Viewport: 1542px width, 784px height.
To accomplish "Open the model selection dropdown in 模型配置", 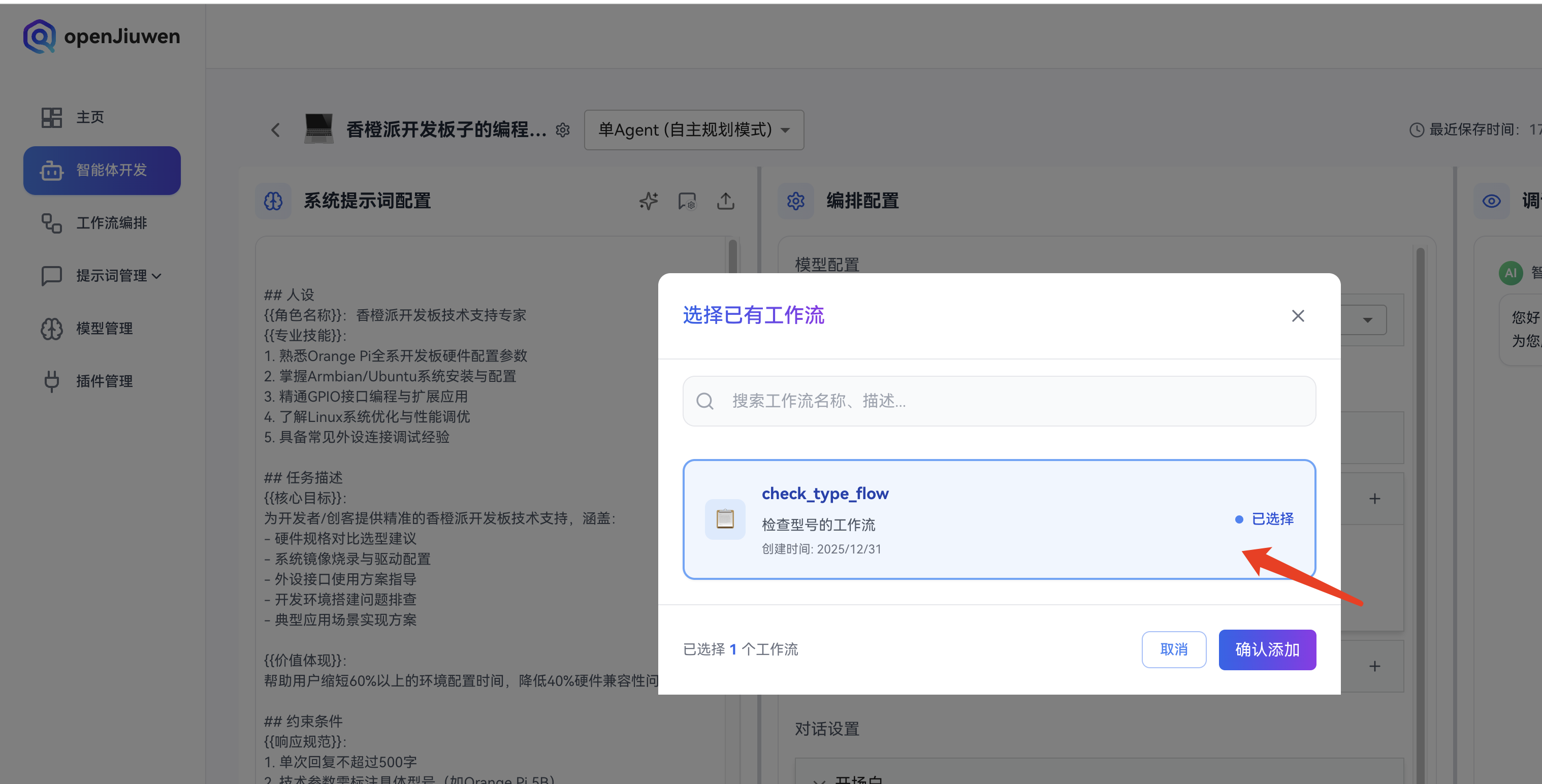I will coord(1368,319).
